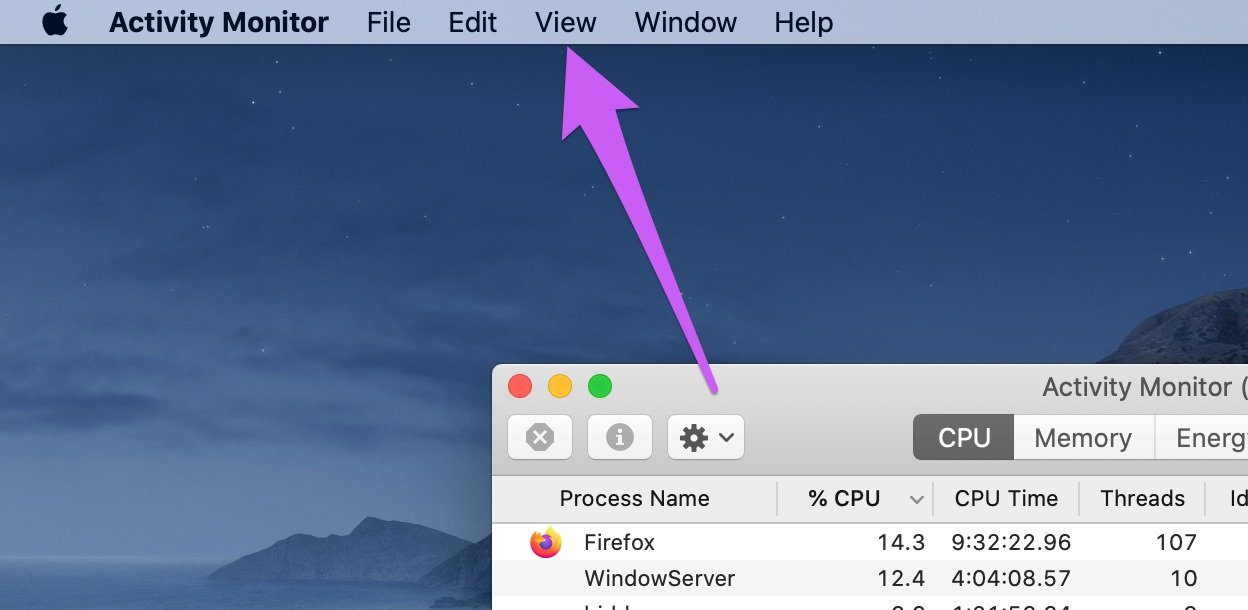The image size is (1248, 610).
Task: Open the Activity Monitor application menu
Action: click(219, 22)
